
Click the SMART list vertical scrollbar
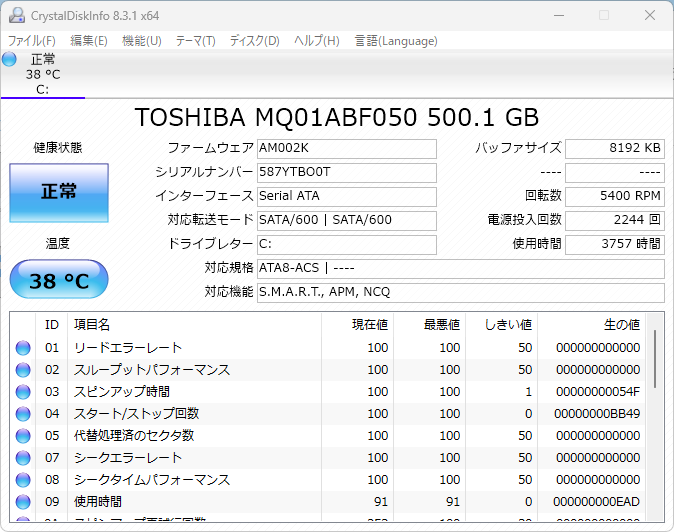click(656, 360)
